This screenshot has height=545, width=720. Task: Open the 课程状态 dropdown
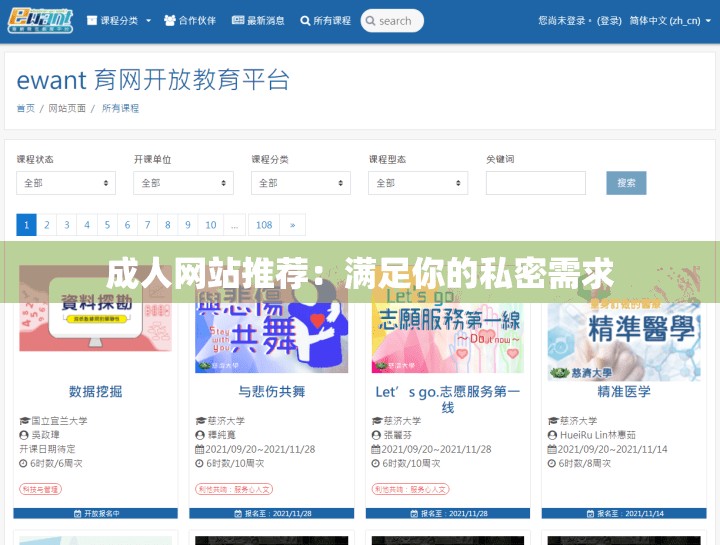click(66, 183)
